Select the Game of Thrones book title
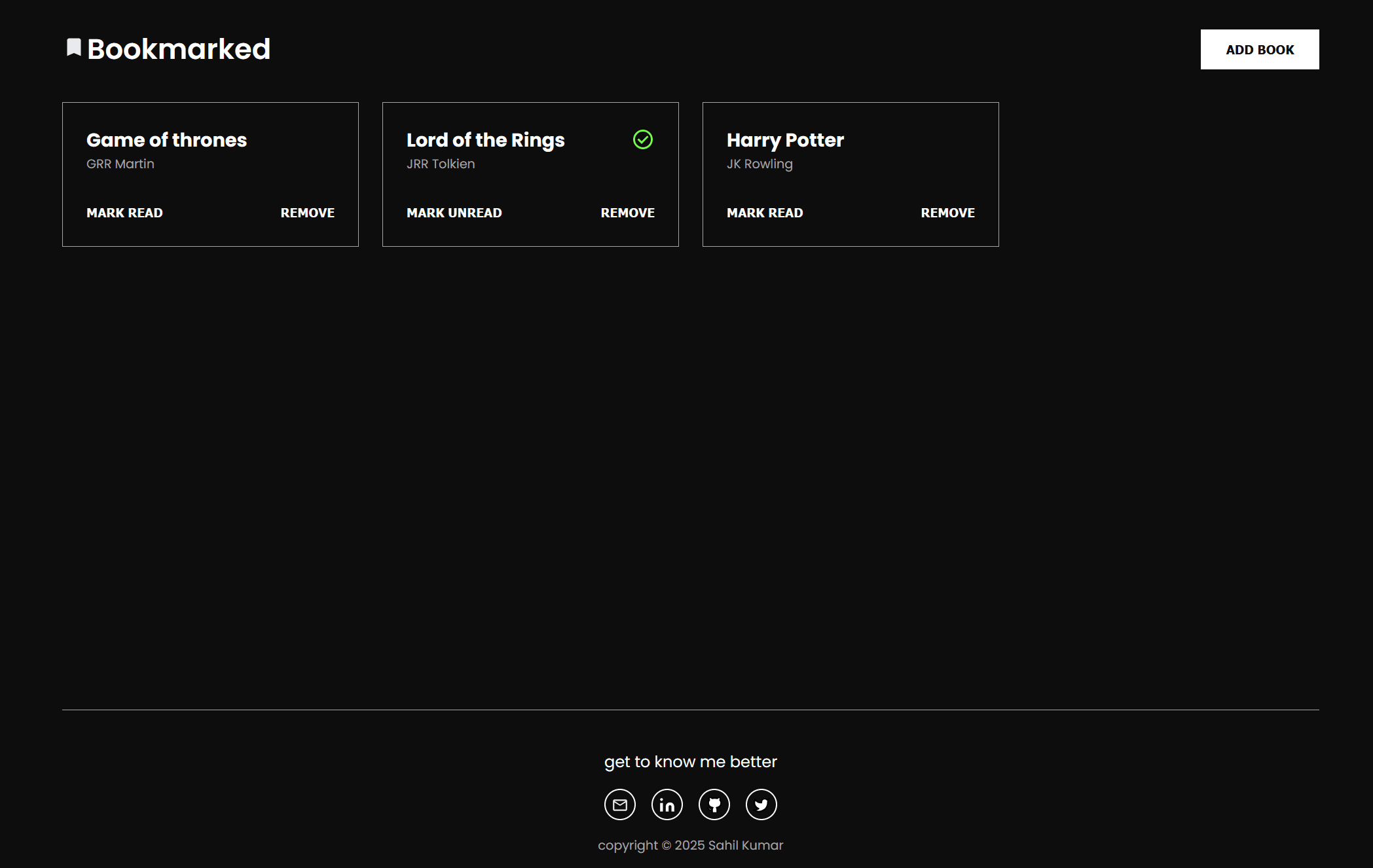Viewport: 1373px width, 868px height. click(x=166, y=140)
